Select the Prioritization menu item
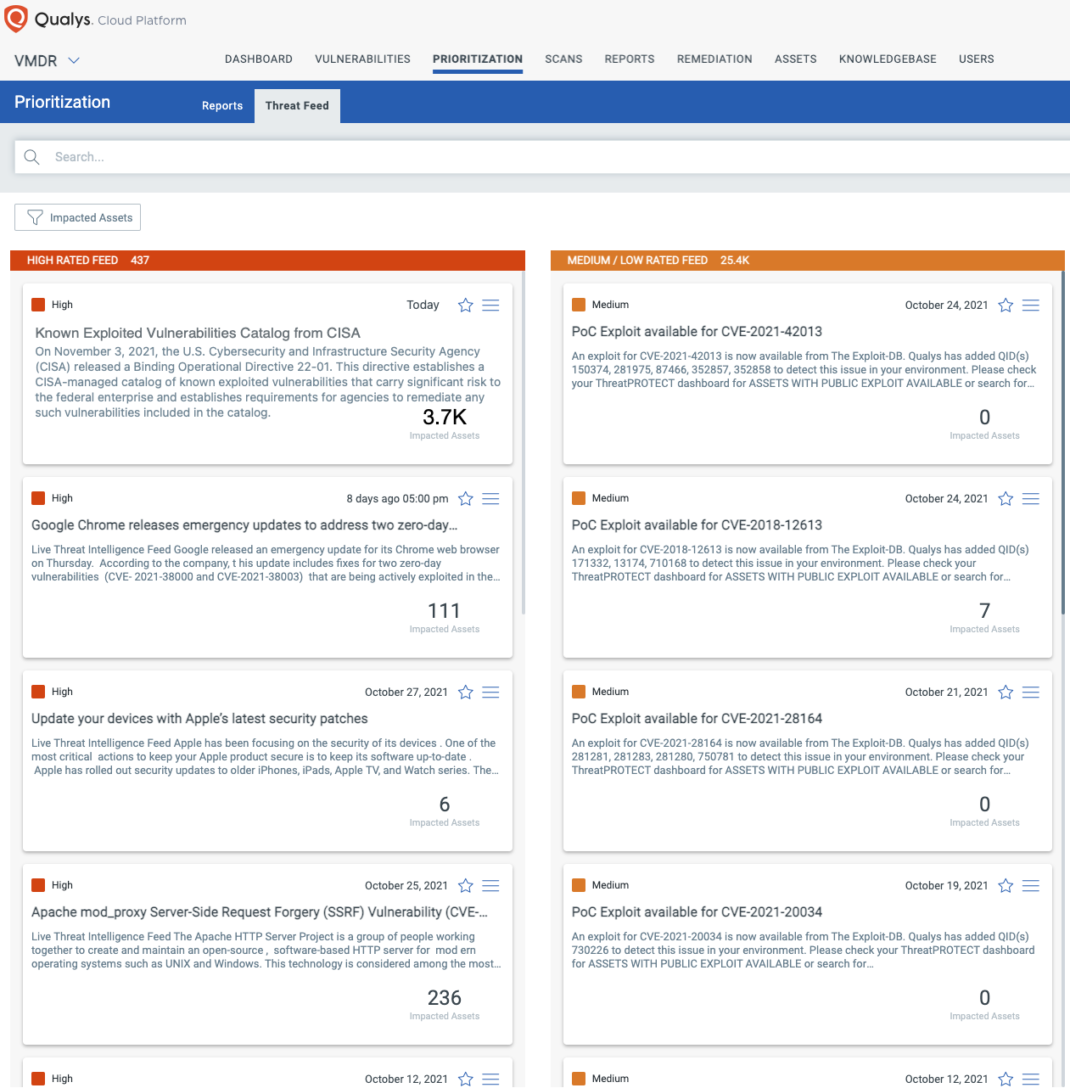Screen dimensions: 1070x1088 click(477, 59)
